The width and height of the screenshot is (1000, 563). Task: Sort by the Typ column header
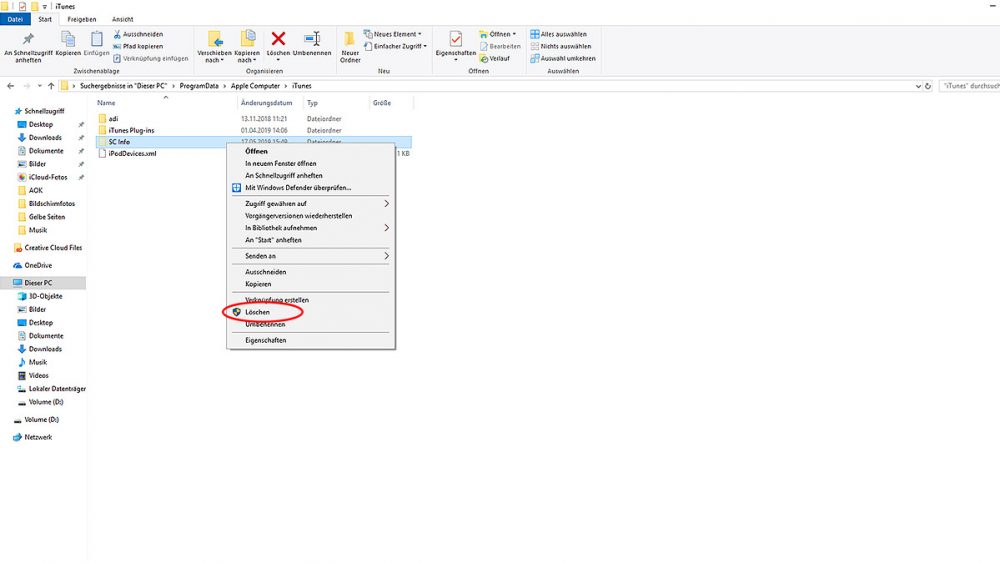(x=312, y=103)
